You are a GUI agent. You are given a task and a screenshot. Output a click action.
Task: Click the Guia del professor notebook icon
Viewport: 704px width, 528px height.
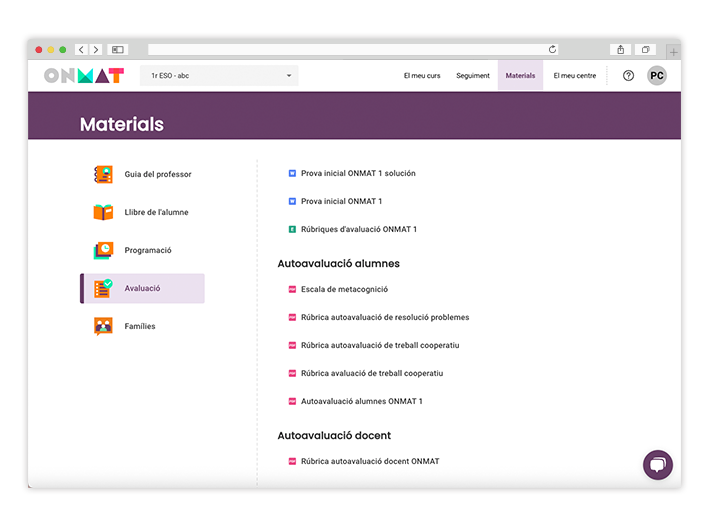103,174
